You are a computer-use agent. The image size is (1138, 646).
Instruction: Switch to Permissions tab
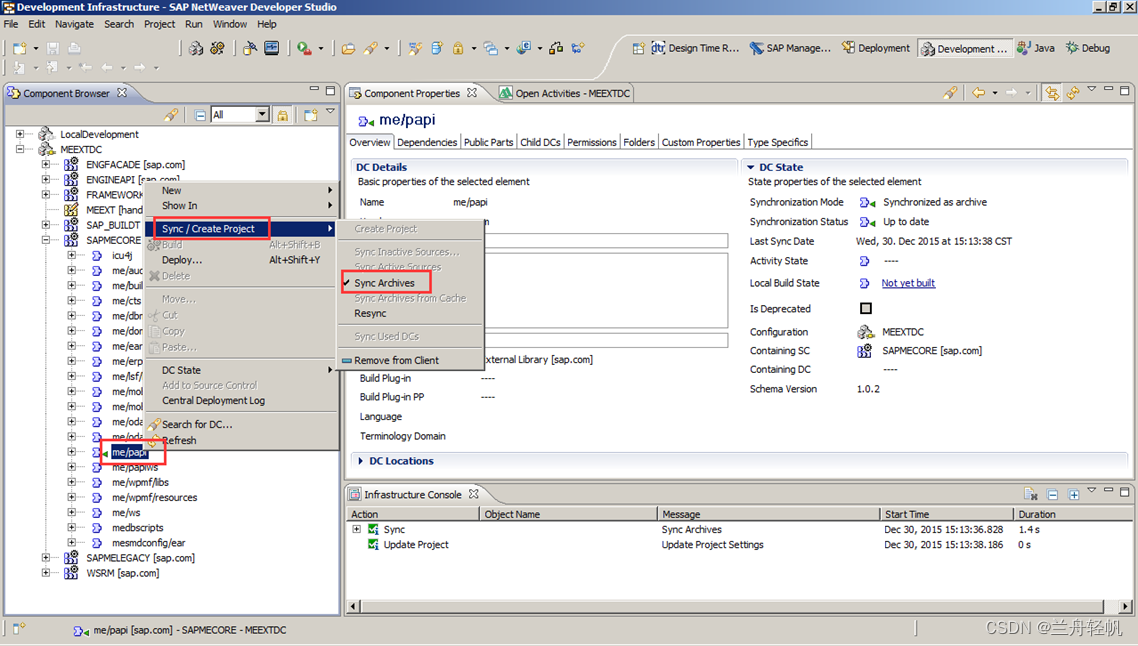(x=591, y=142)
